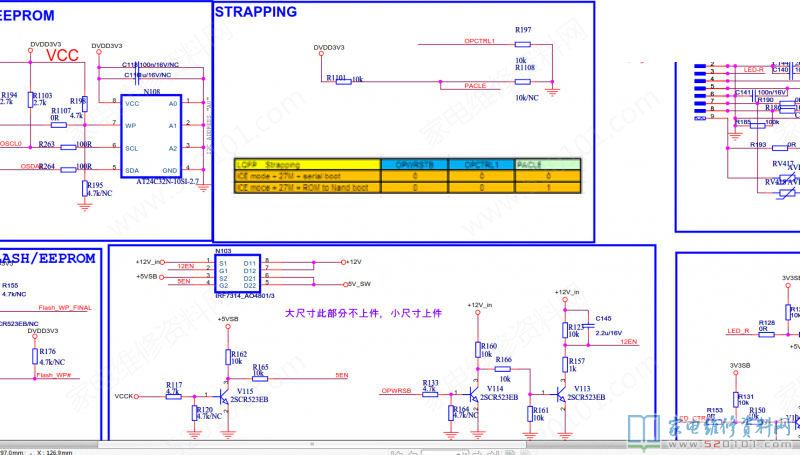The image size is (800, 455).
Task: Select the red VCC label
Action: [x=62, y=56]
